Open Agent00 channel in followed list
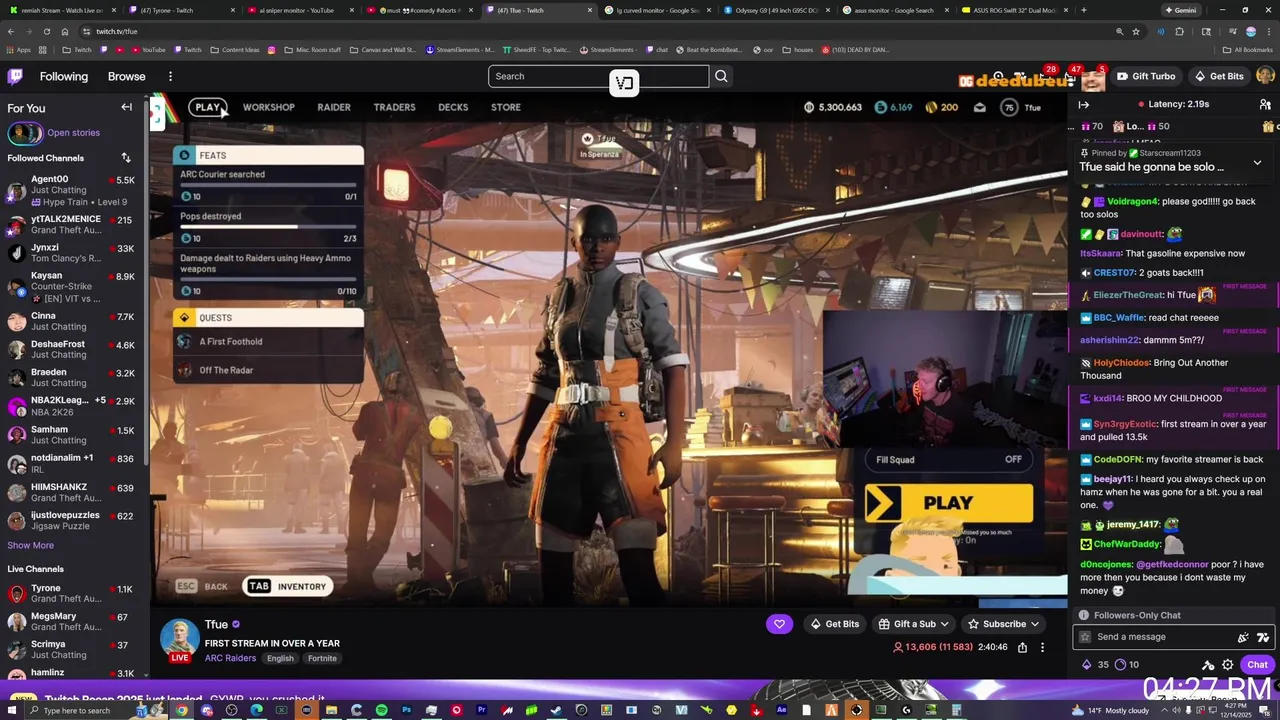Screen dimensions: 1280x720 70,191
